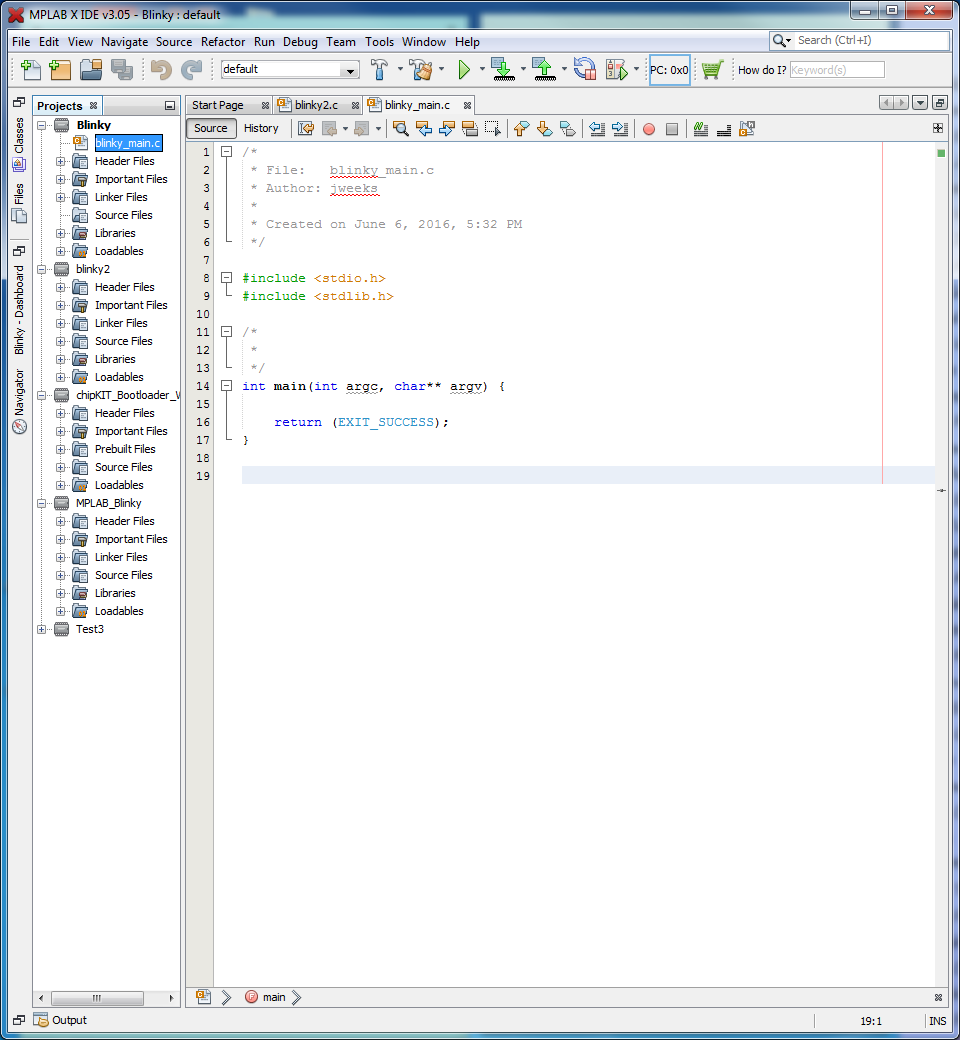Viewport: 960px width, 1040px height.
Task: Collapse fold at line 1 comment
Action: click(227, 152)
